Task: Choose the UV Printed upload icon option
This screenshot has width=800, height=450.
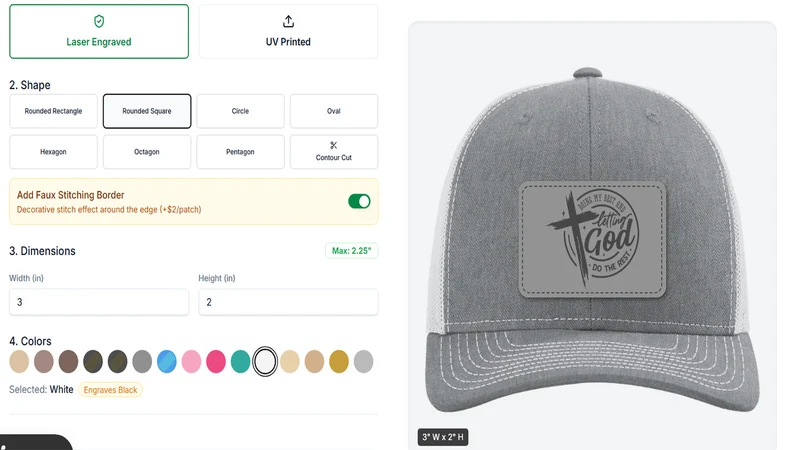Action: [288, 32]
